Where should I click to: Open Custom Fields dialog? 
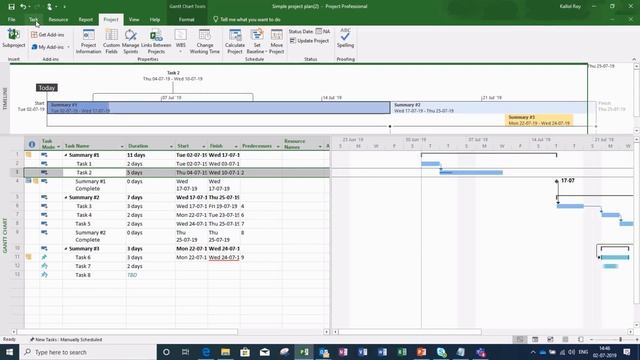(x=111, y=41)
